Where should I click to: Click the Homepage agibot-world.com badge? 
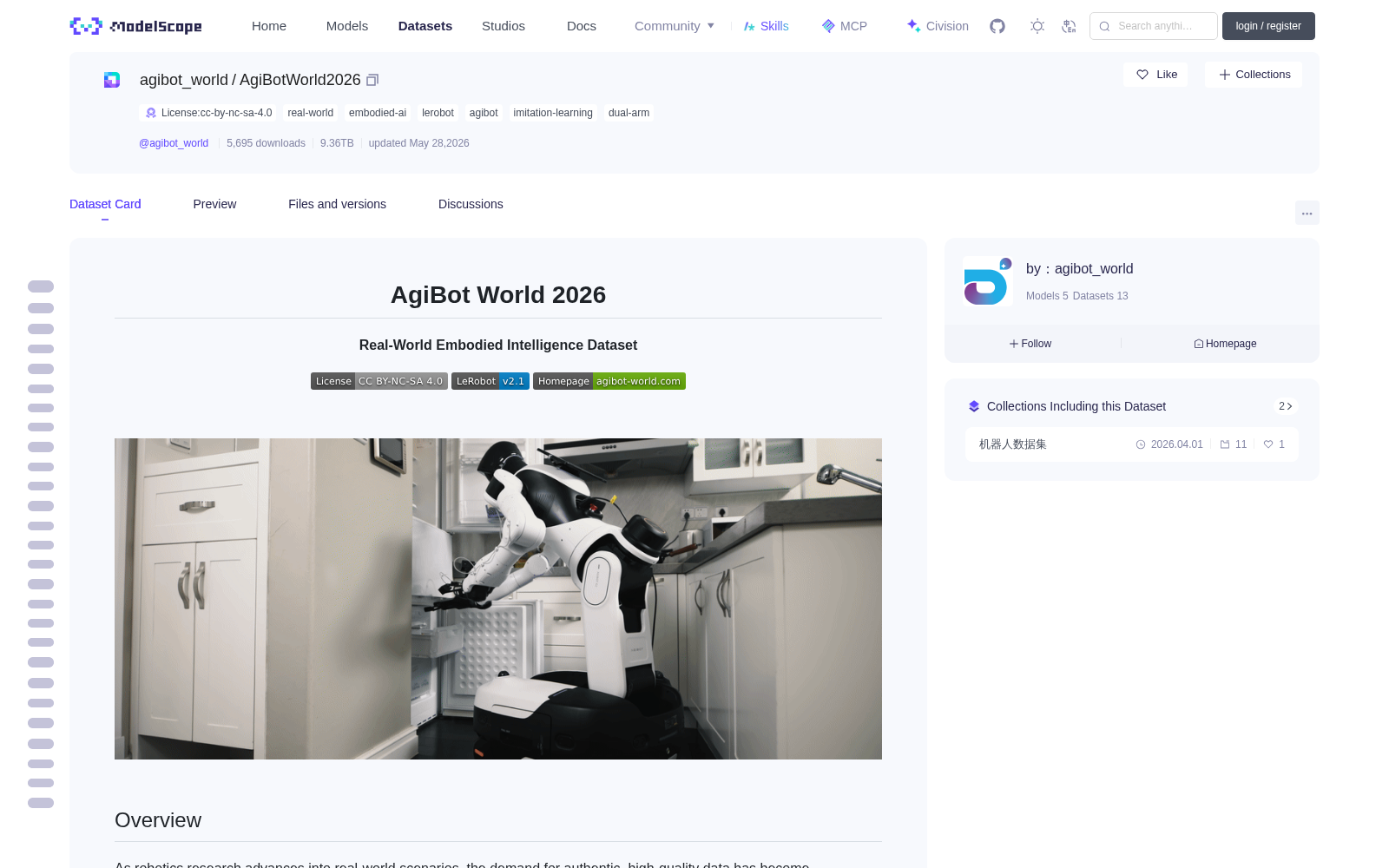[609, 381]
